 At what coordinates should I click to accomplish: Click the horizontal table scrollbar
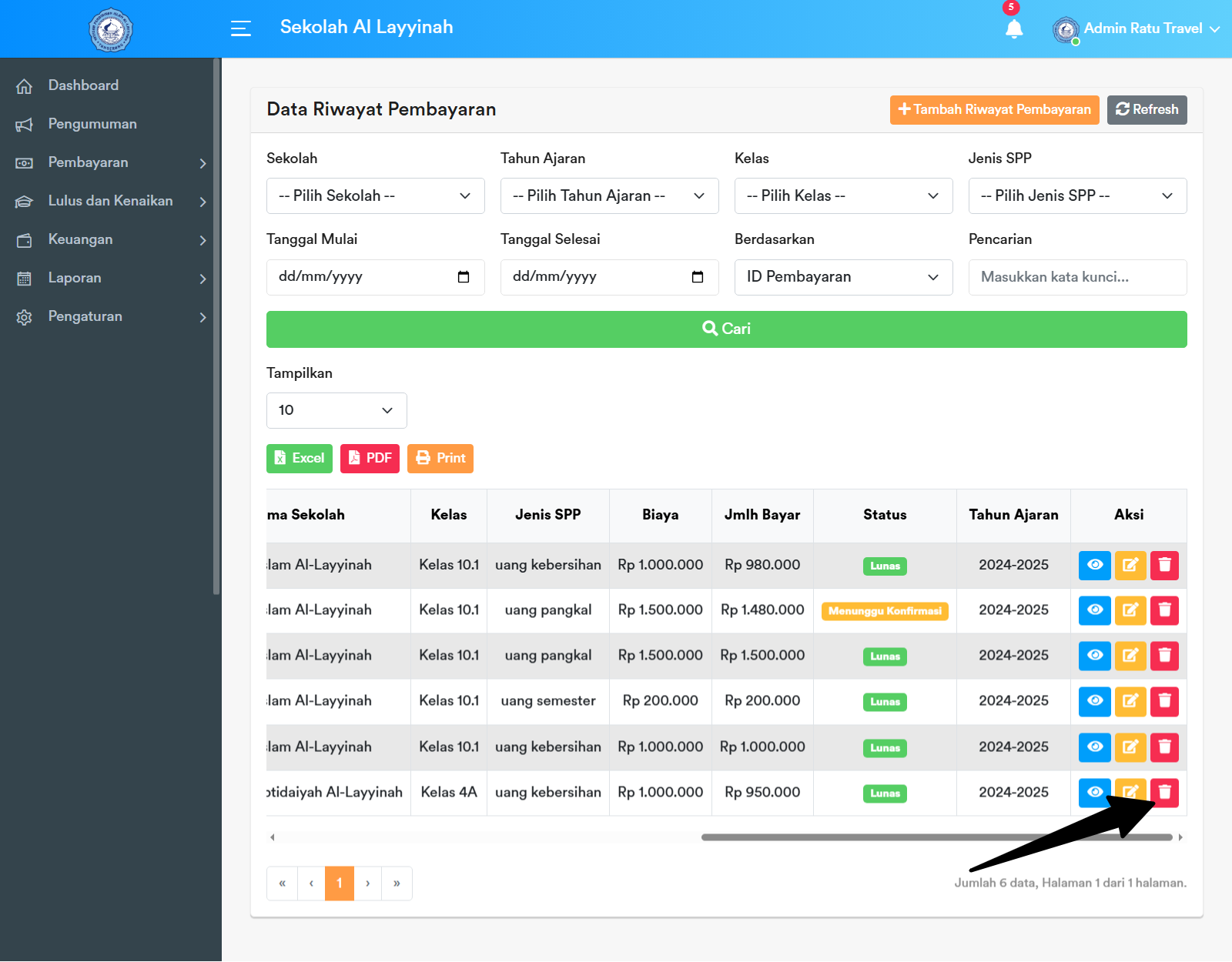[936, 837]
